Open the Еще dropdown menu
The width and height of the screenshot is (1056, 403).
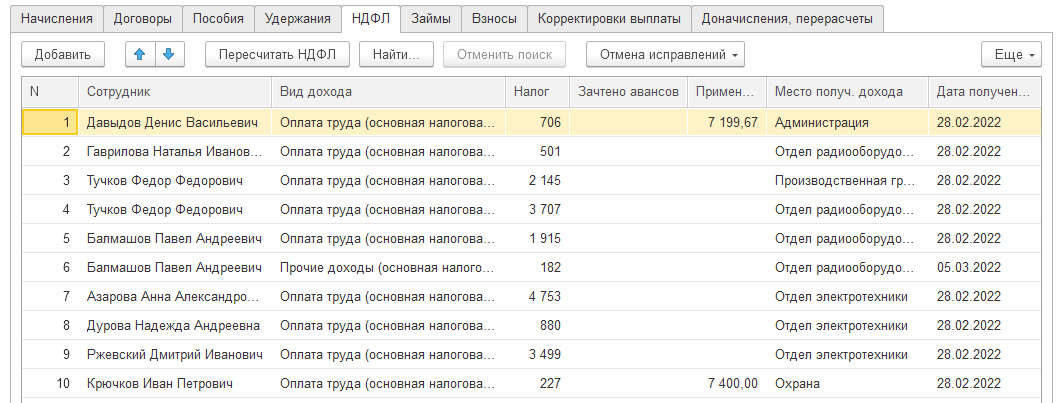(1012, 54)
